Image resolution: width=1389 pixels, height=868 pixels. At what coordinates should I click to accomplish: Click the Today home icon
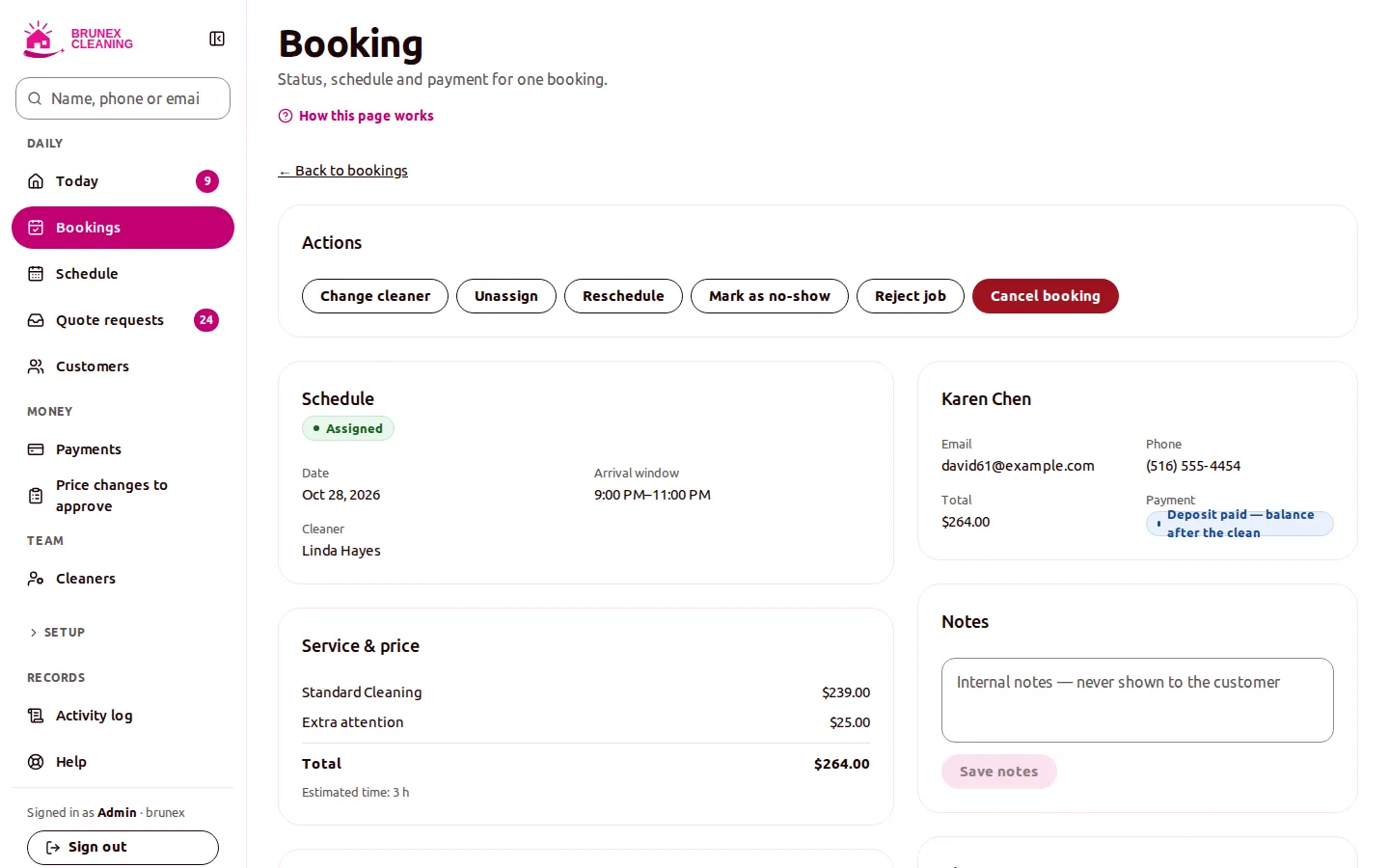36,181
